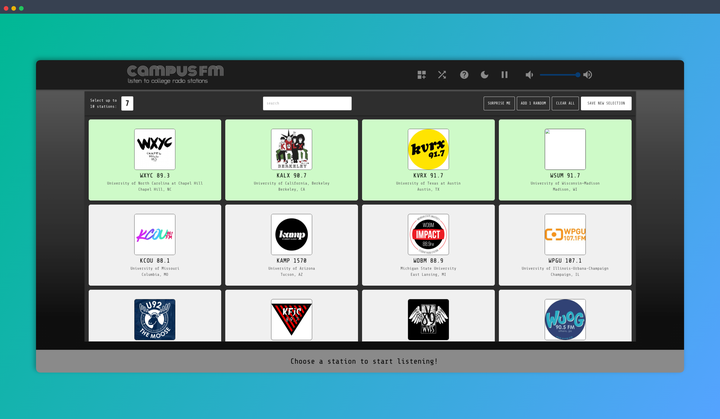The image size is (720, 419).
Task: Open the station grid selector icon
Action: pyautogui.click(x=422, y=75)
